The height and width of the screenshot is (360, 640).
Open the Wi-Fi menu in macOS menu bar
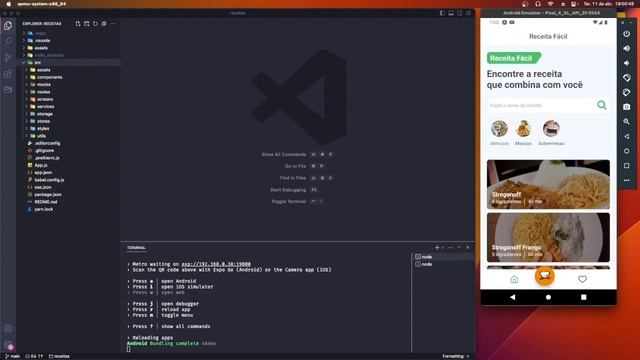(550, 4)
